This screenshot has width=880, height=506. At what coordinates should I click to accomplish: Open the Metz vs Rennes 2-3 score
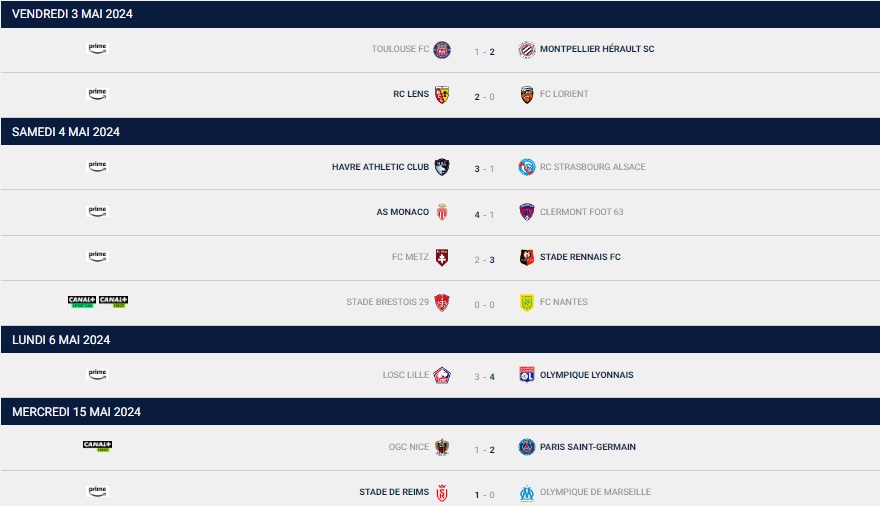pyautogui.click(x=484, y=258)
